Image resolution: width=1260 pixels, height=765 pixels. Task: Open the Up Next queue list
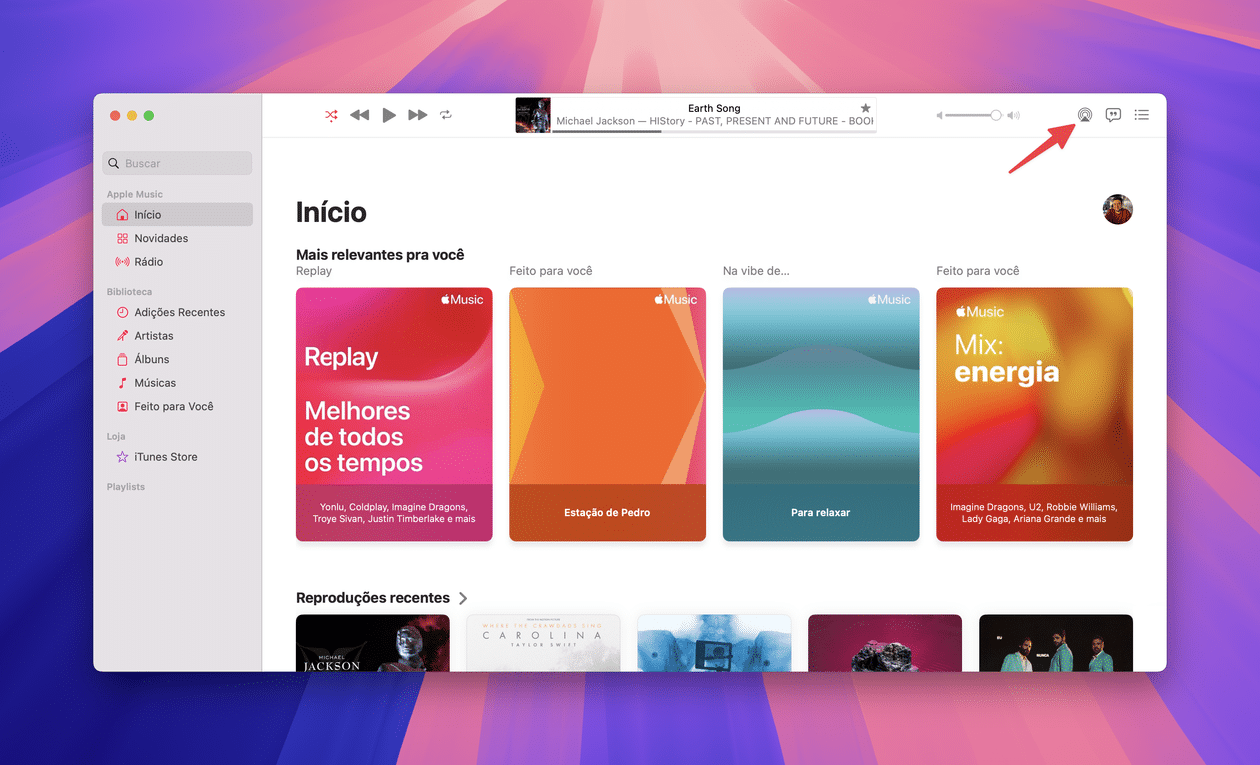[x=1142, y=115]
